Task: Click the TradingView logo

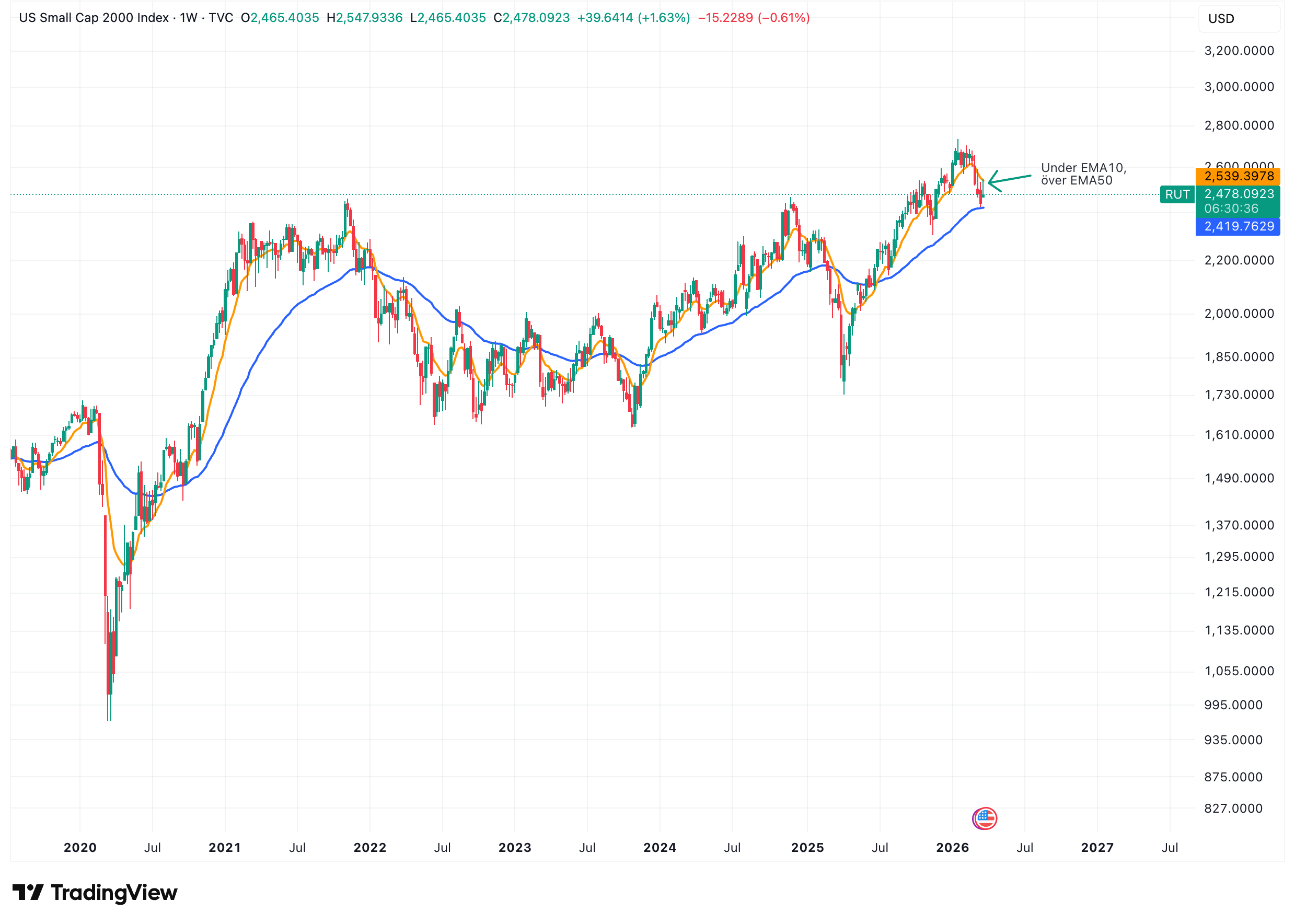Action: tap(95, 893)
